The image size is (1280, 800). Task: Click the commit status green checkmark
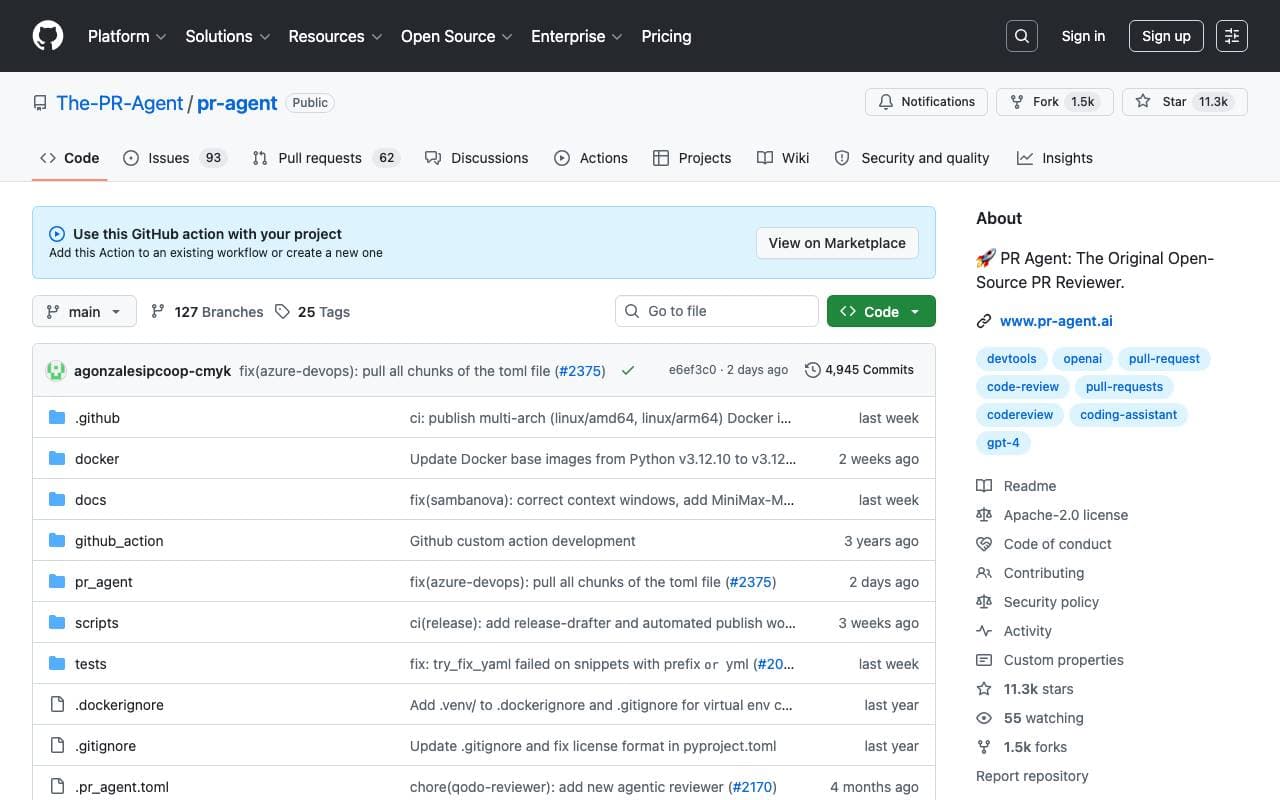pos(628,370)
